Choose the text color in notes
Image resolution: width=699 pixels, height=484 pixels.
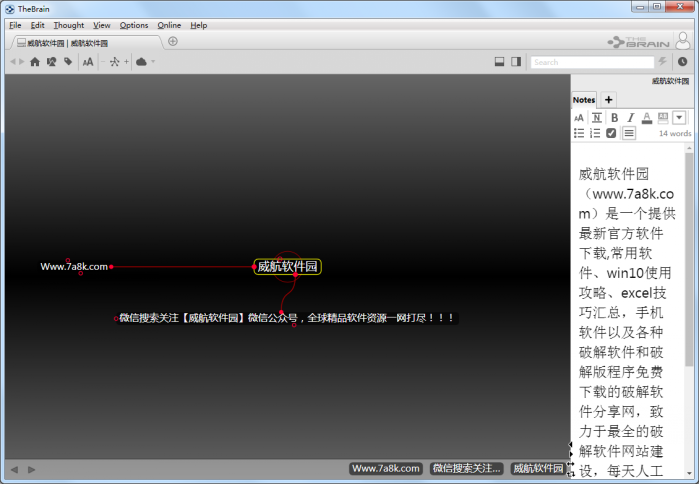pyautogui.click(x=647, y=118)
